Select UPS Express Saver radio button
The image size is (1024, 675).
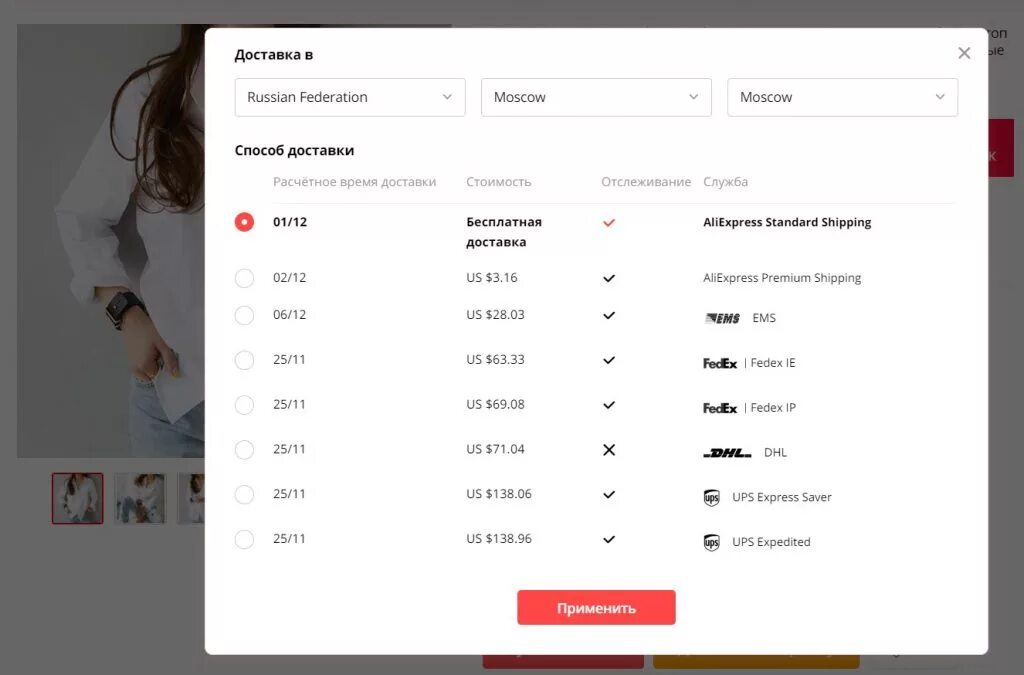(x=244, y=494)
